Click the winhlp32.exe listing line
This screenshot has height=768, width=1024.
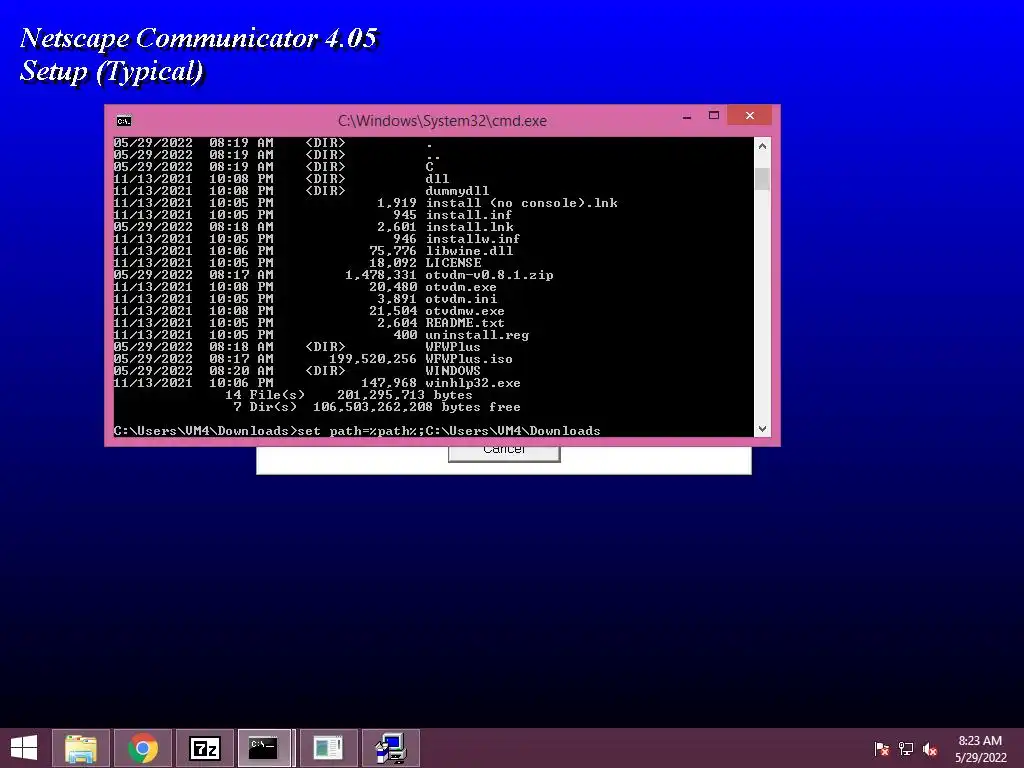[x=317, y=383]
